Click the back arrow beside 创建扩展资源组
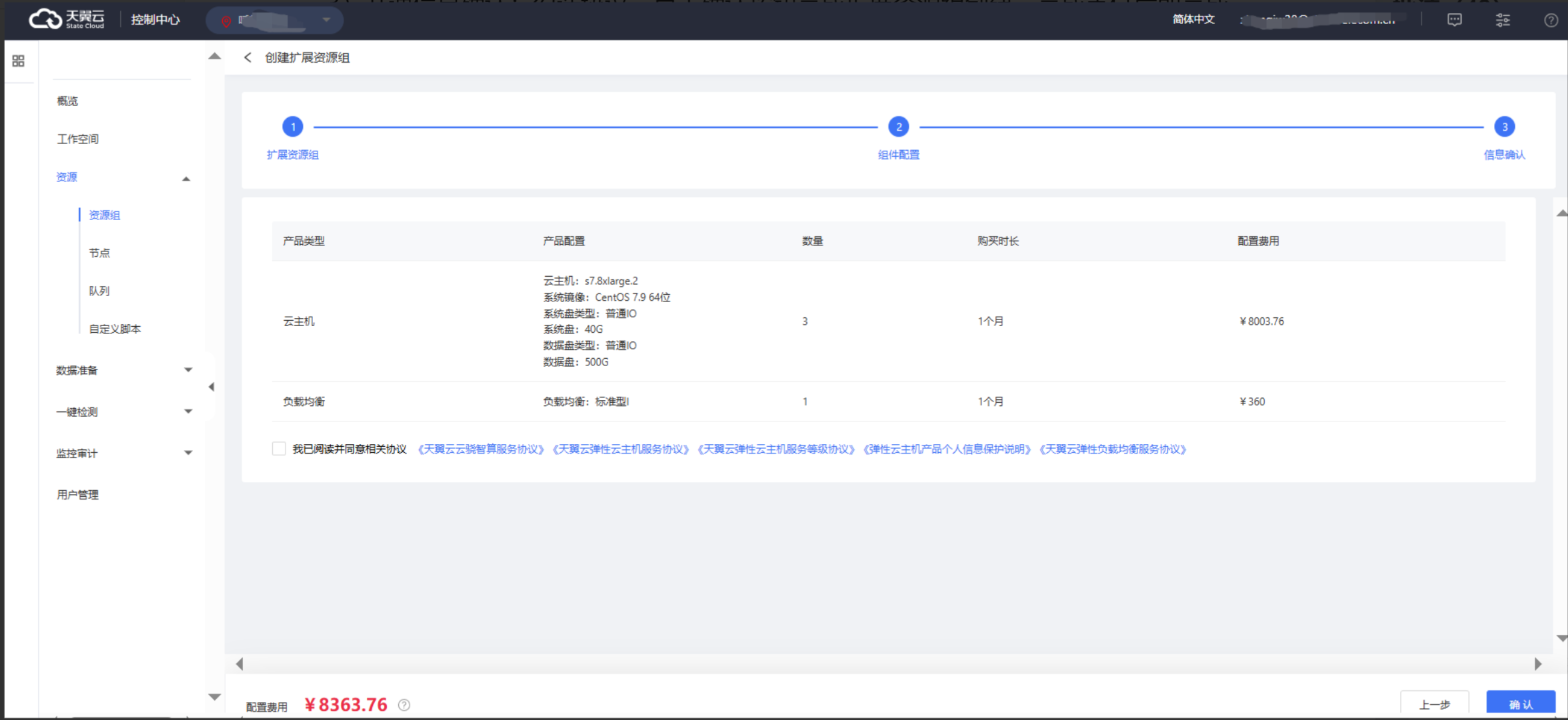 (x=247, y=57)
